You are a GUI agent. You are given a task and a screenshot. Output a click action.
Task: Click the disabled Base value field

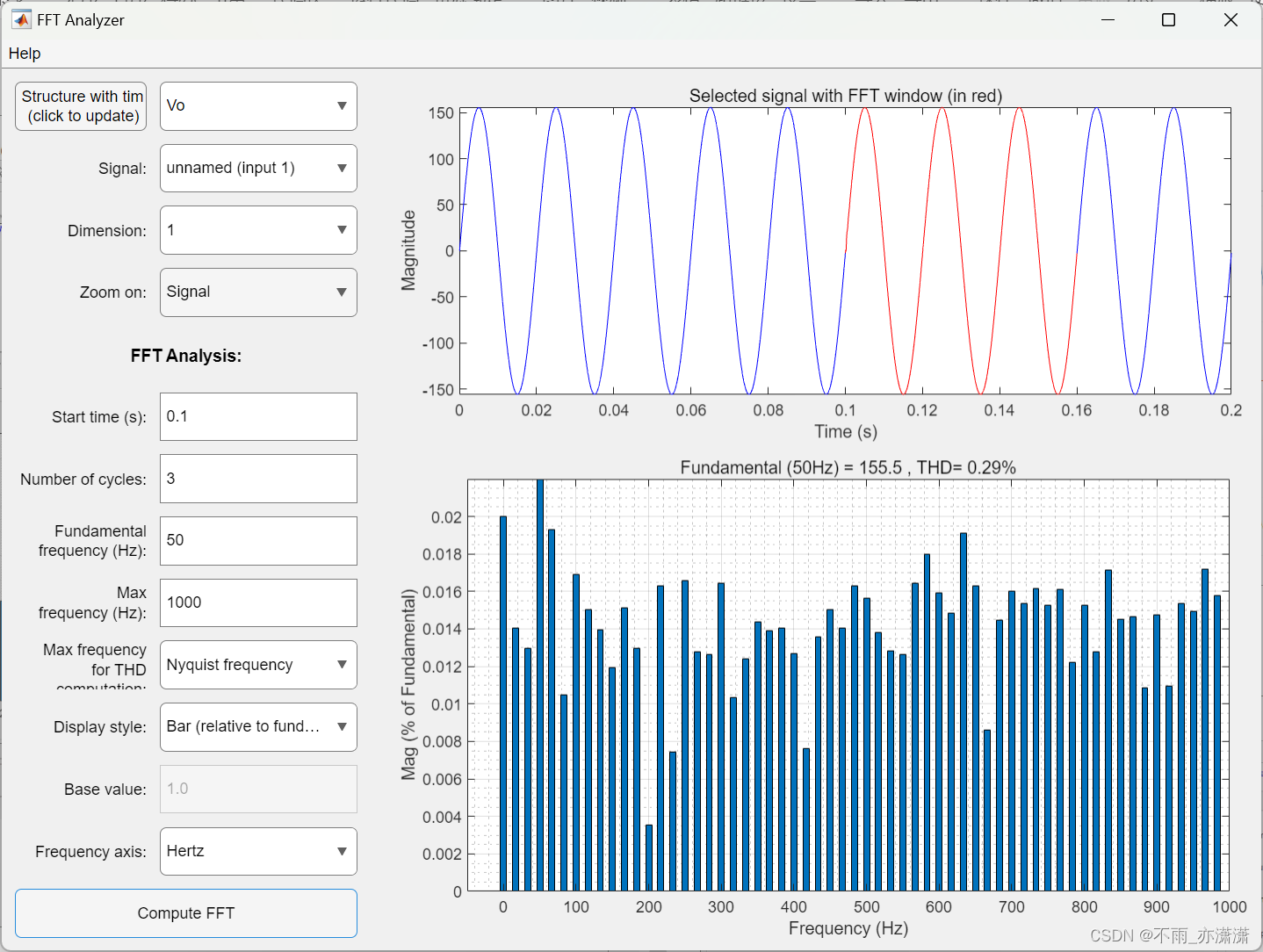click(x=258, y=789)
